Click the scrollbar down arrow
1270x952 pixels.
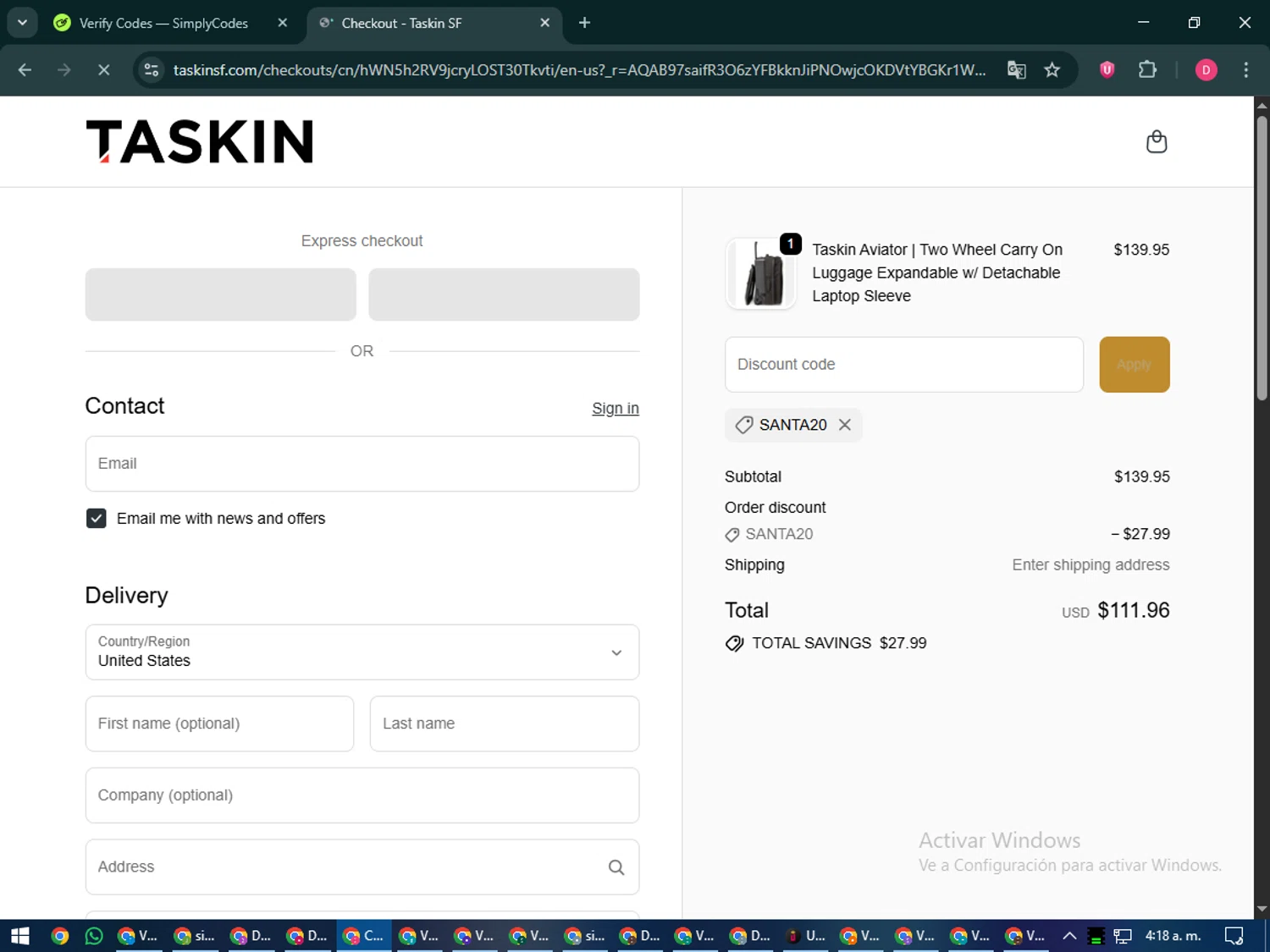1262,910
